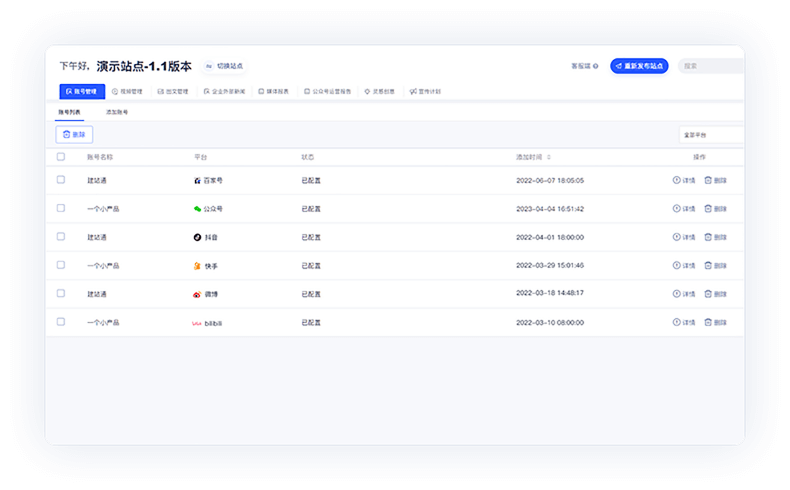Click the 状态 column header

click(307, 157)
